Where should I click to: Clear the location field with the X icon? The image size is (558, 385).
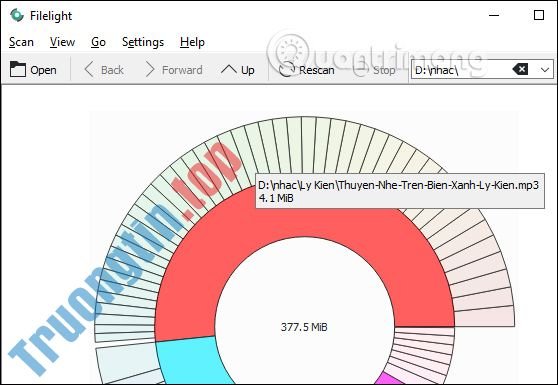(520, 69)
